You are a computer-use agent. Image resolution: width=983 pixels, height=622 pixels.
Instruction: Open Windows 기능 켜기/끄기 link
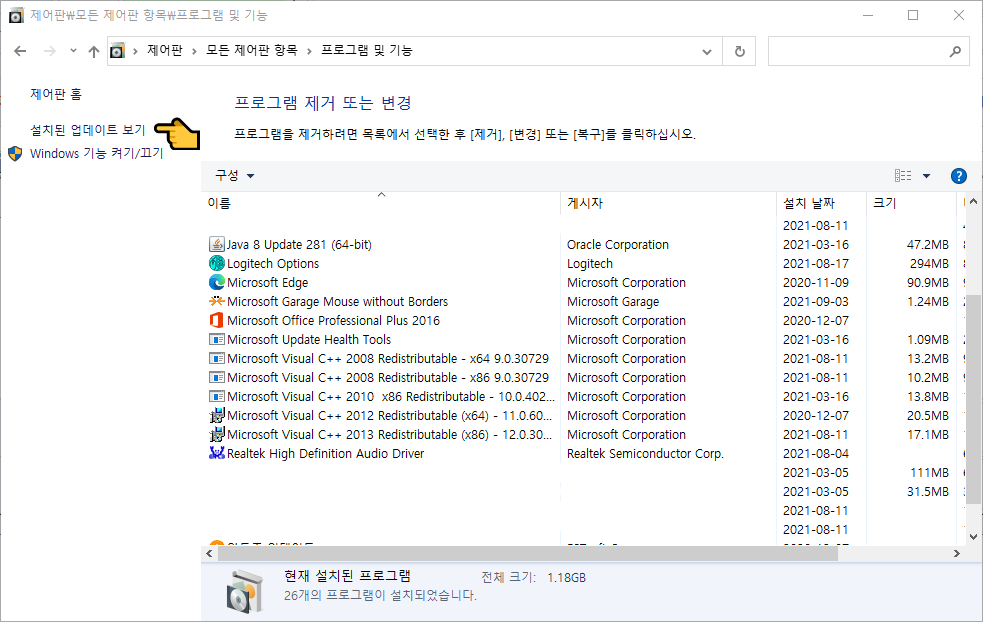[97, 154]
